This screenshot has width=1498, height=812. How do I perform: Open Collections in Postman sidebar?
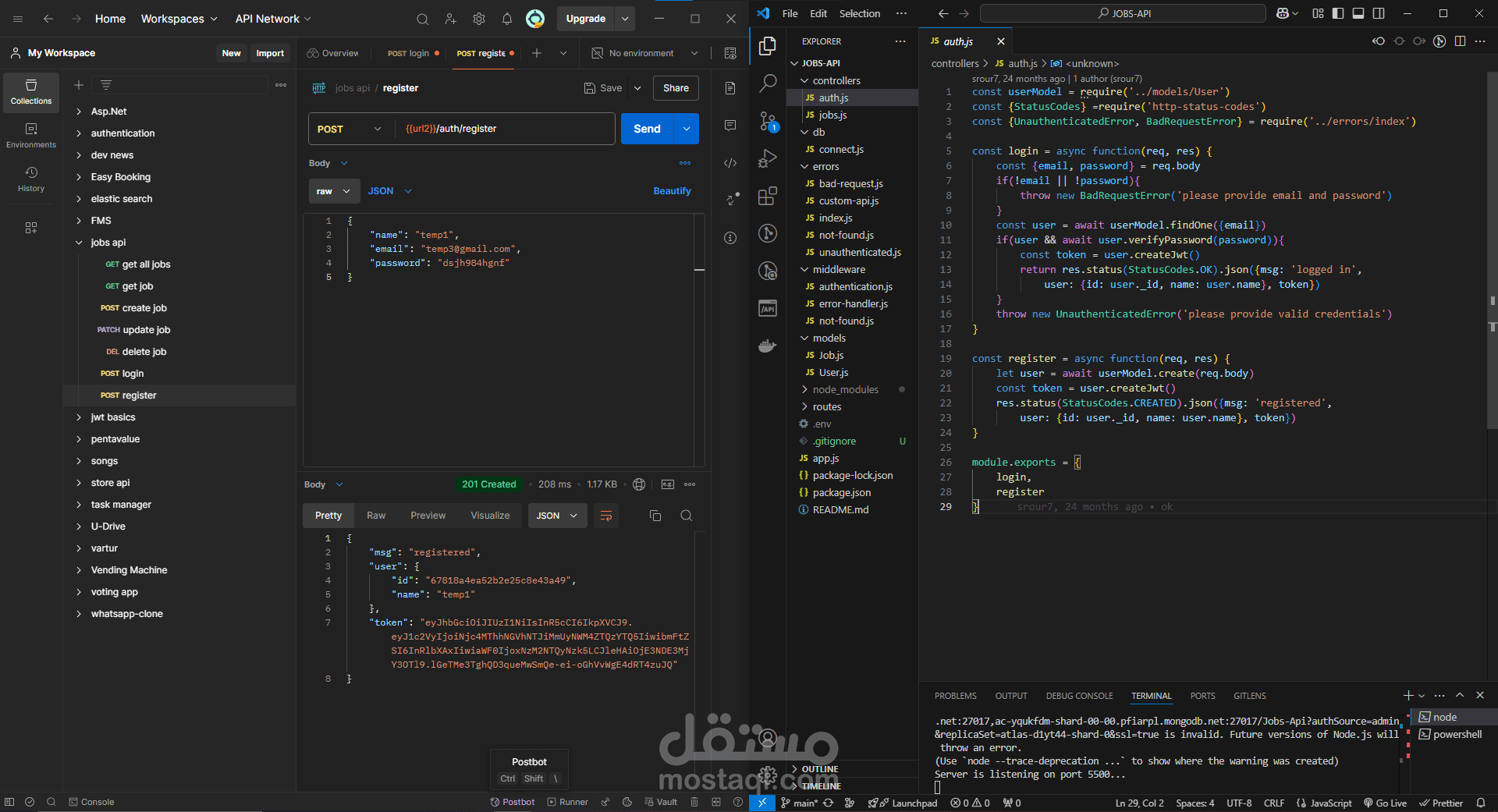(31, 92)
